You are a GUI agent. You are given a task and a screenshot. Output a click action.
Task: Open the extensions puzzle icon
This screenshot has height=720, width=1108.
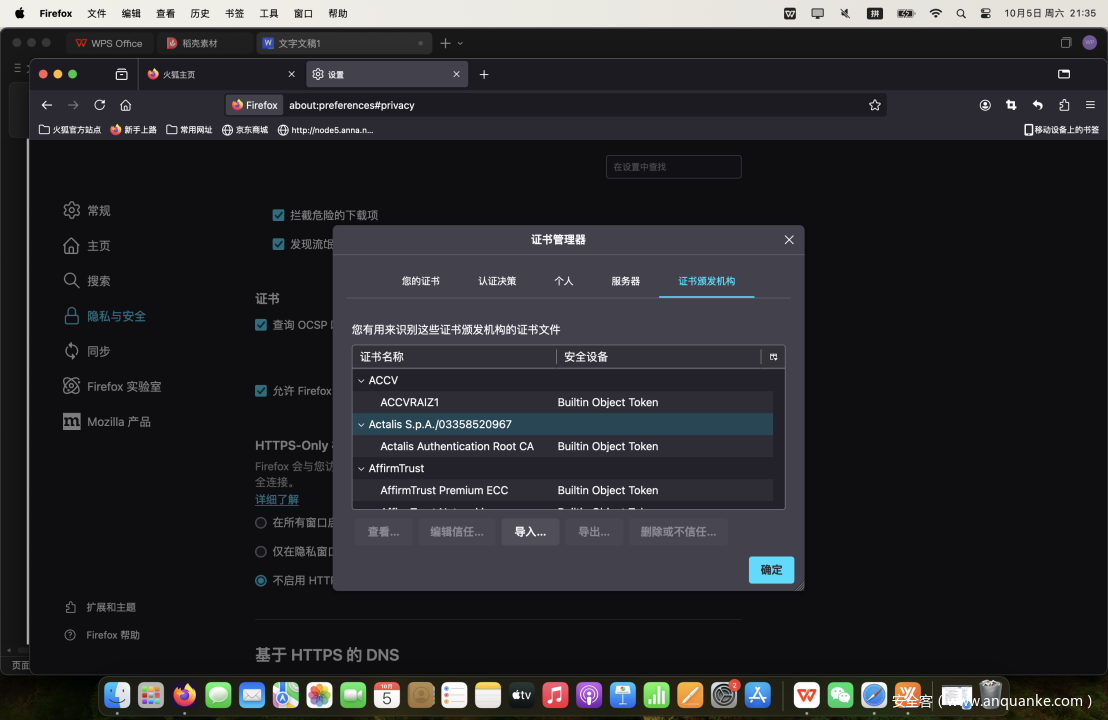1064,105
